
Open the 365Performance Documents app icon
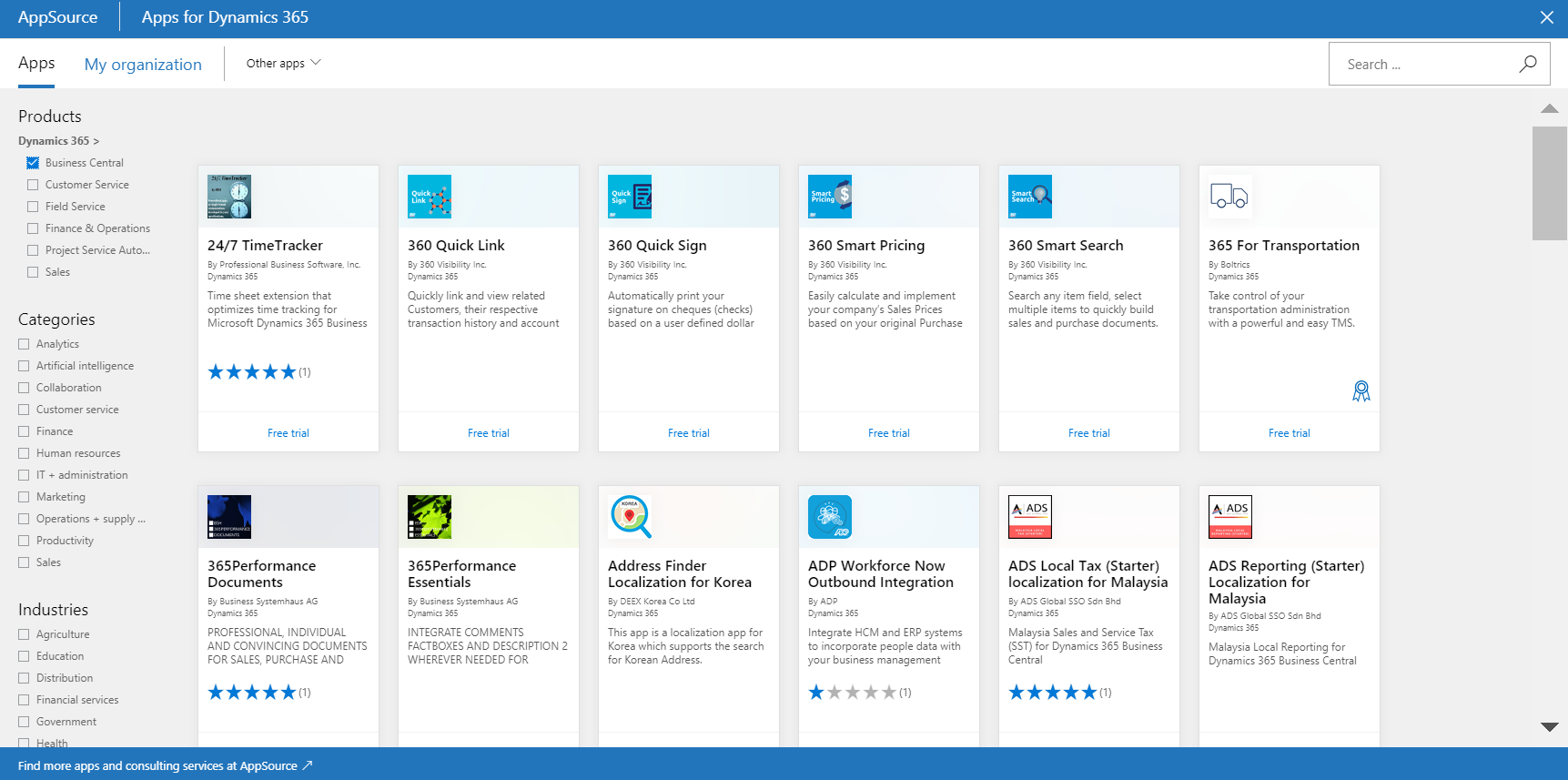pos(229,517)
